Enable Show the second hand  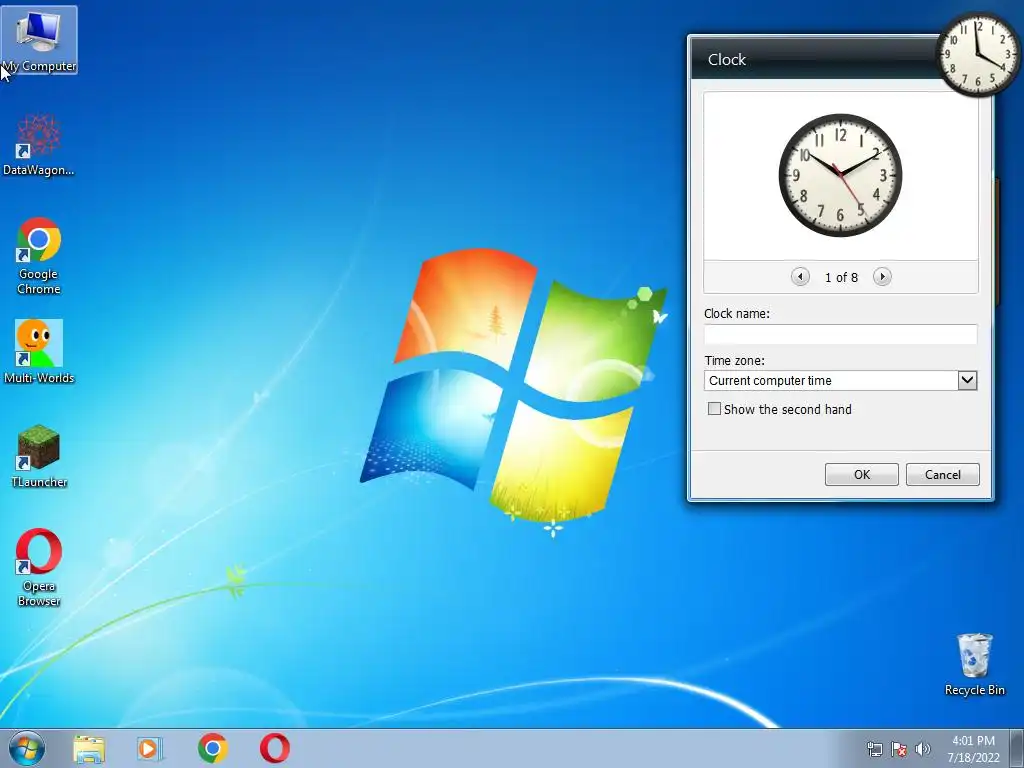[x=714, y=409]
